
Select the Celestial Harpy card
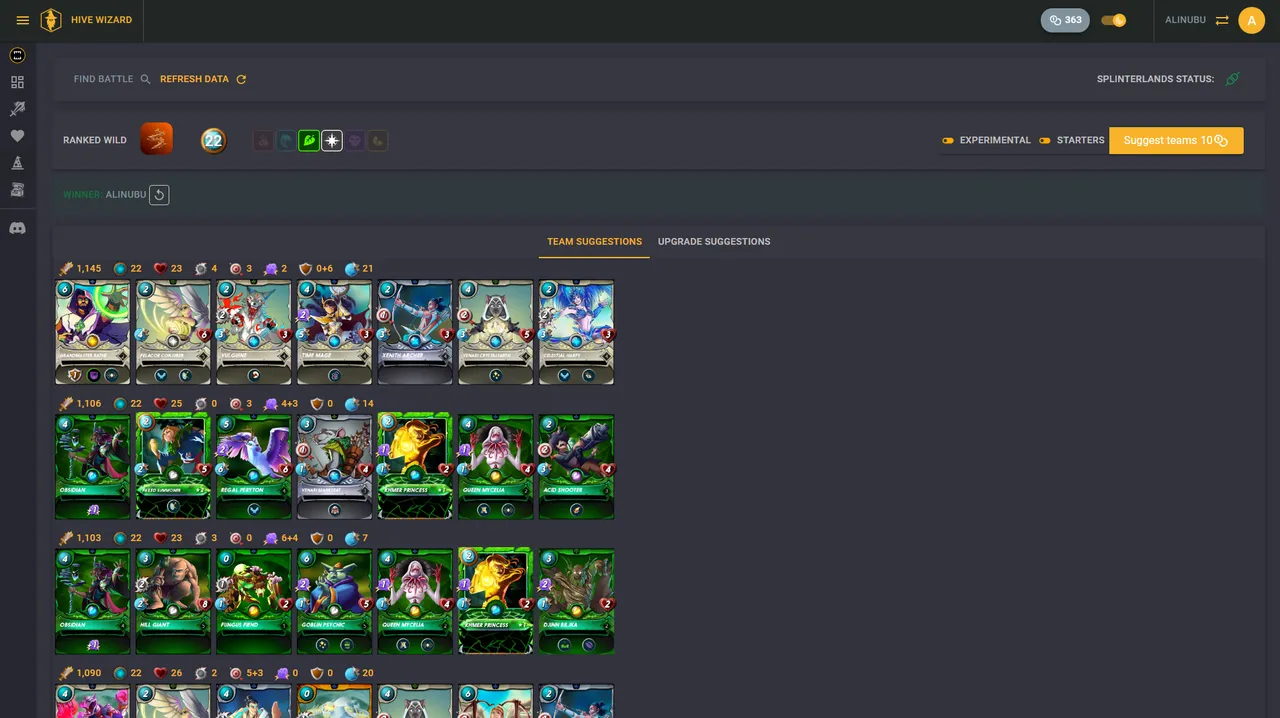coord(576,332)
